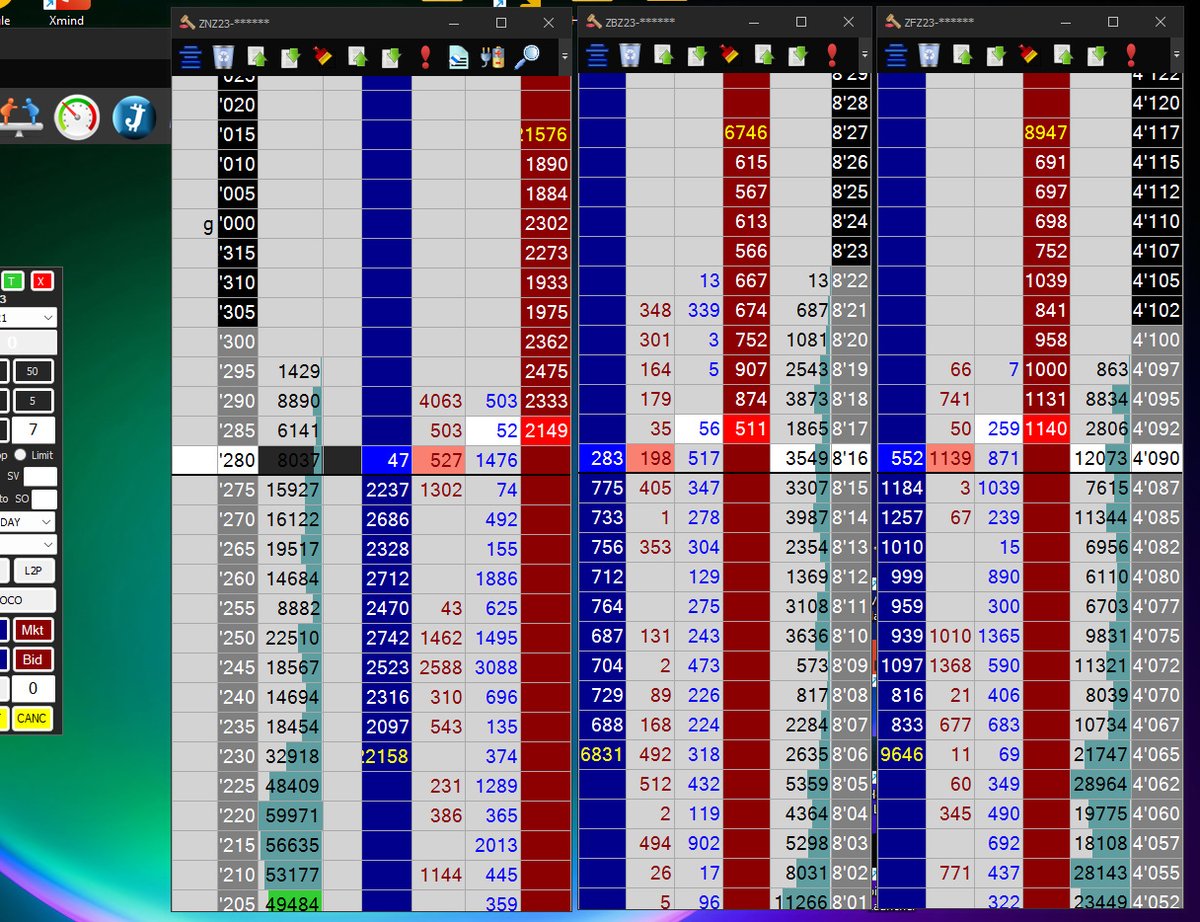Image resolution: width=1200 pixels, height=922 pixels.
Task: Select the Limit radio button
Action: coord(21,454)
